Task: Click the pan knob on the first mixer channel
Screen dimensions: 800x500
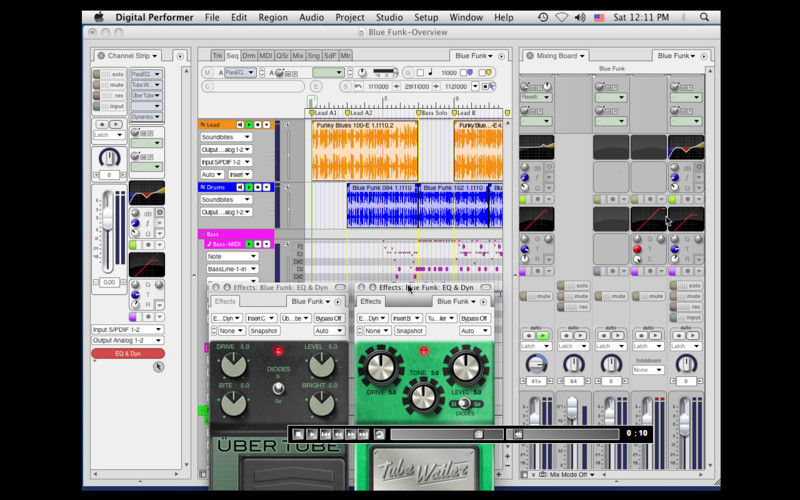Action: coord(536,364)
